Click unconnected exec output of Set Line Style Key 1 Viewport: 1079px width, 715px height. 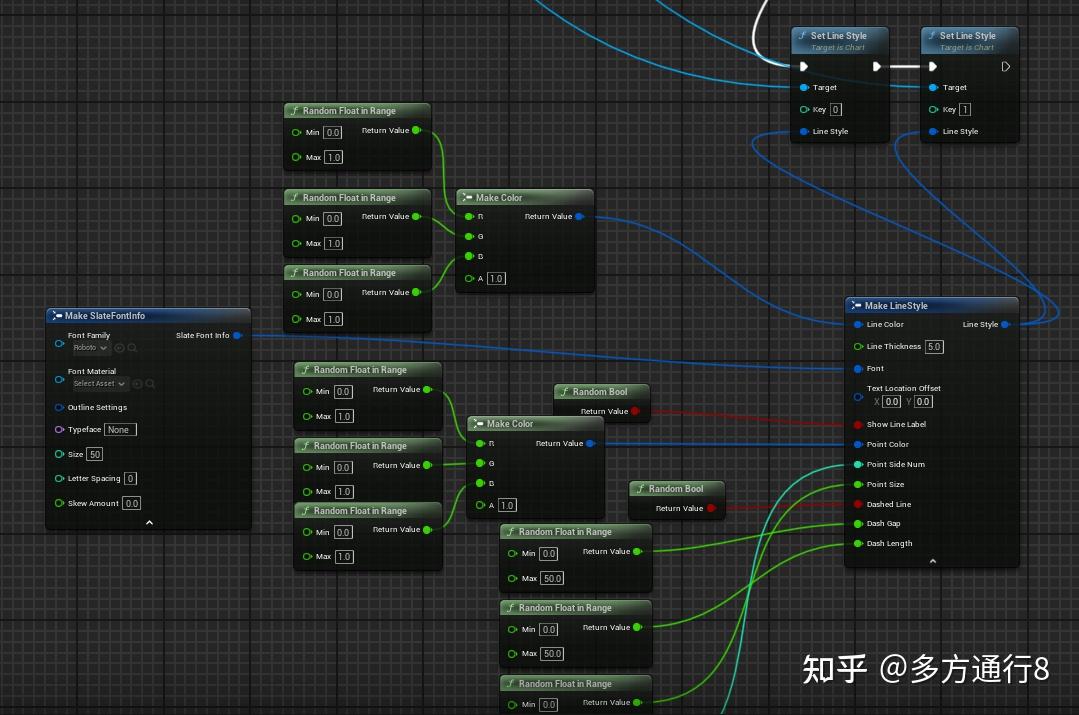point(1005,67)
